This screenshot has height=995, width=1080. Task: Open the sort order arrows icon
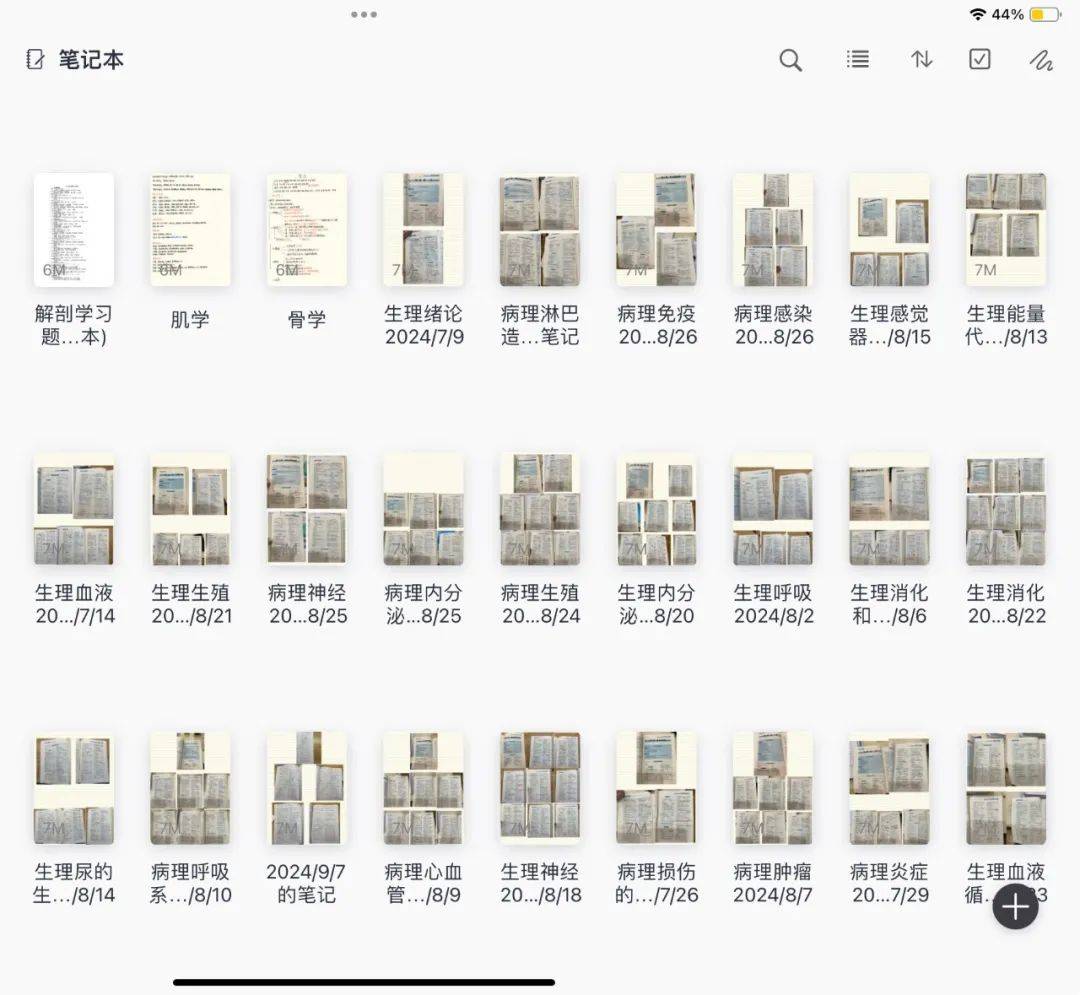(922, 59)
